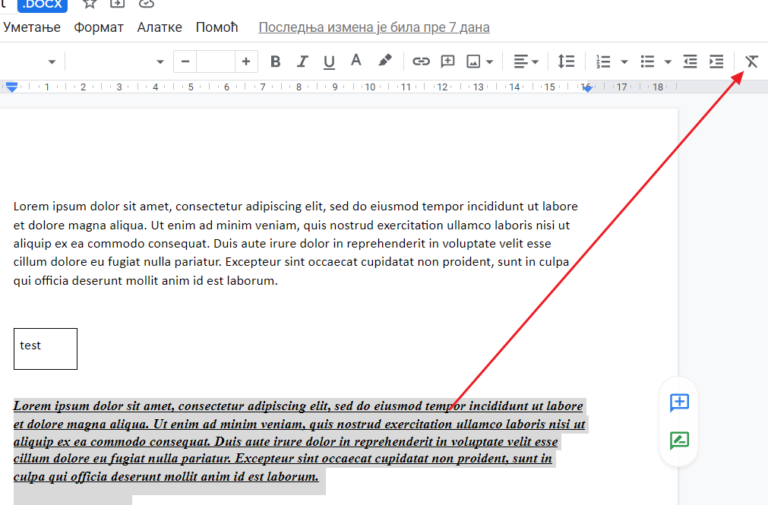Expand the insert image dropdown arrow
Image resolution: width=768 pixels, height=505 pixels.
pyautogui.click(x=490, y=62)
